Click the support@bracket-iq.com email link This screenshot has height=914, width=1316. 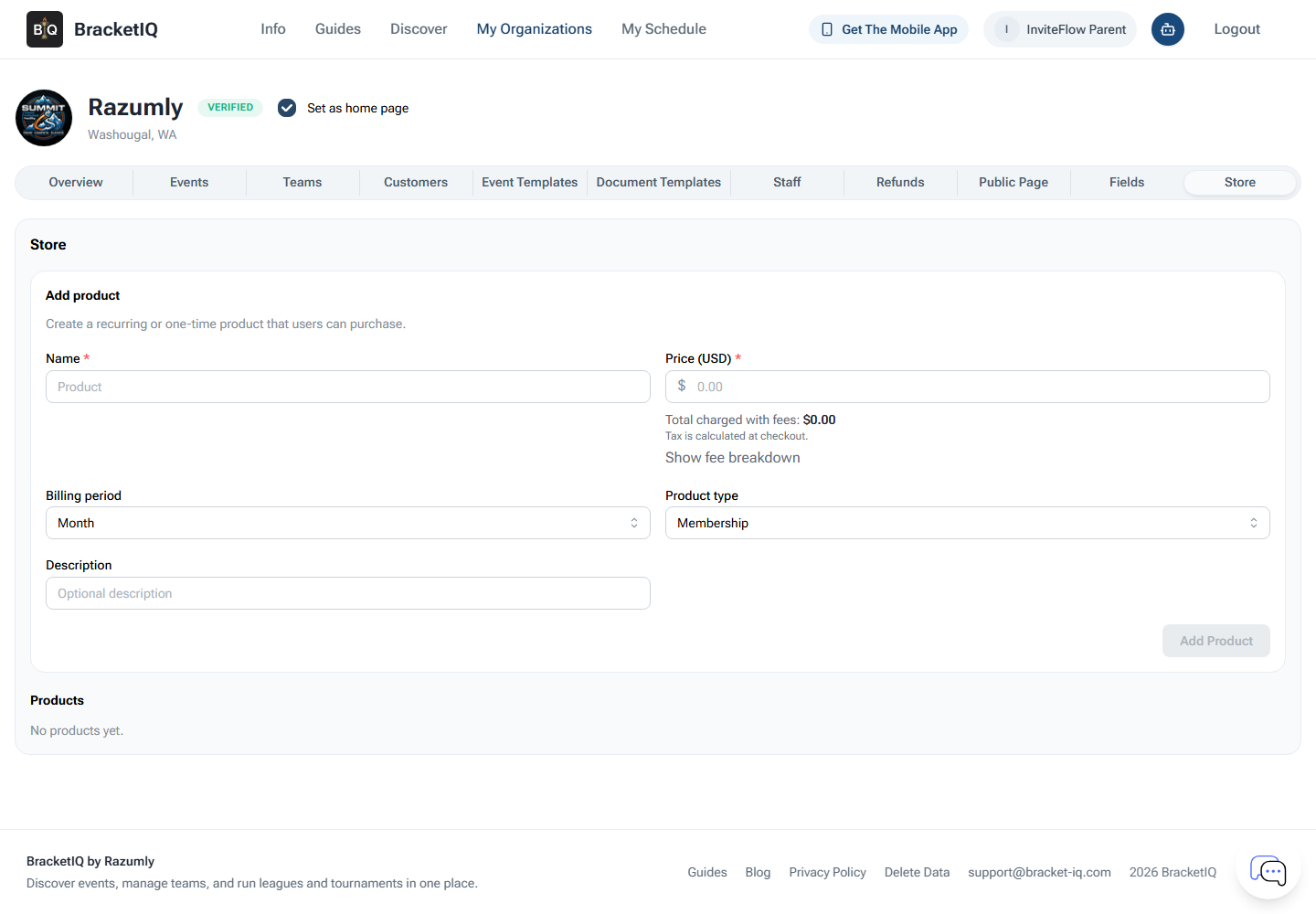(1040, 872)
